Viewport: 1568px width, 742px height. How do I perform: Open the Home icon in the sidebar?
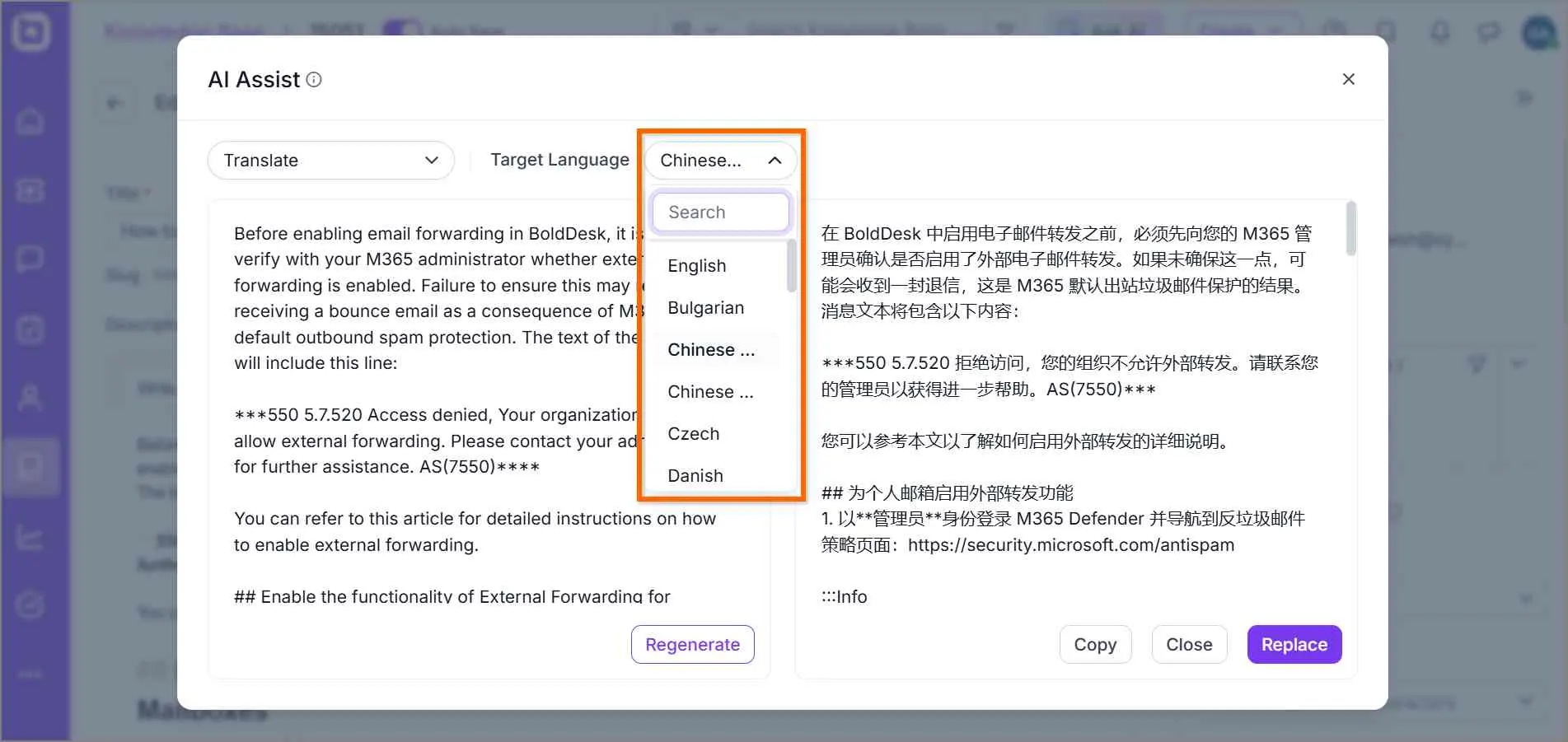click(x=30, y=122)
